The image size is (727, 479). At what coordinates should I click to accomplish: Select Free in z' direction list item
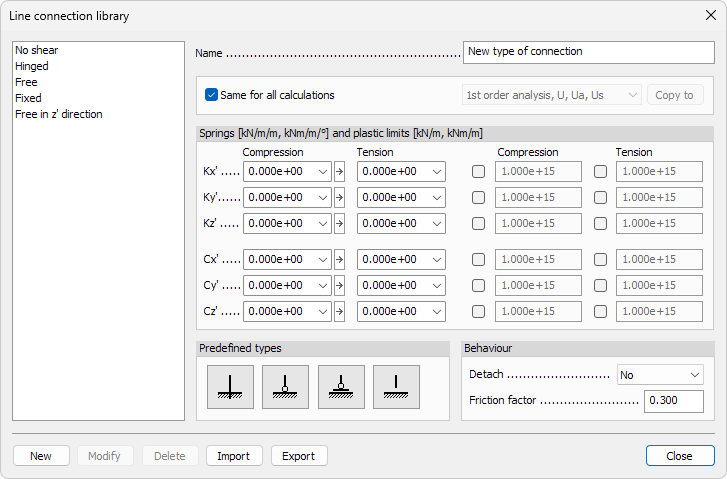(59, 114)
